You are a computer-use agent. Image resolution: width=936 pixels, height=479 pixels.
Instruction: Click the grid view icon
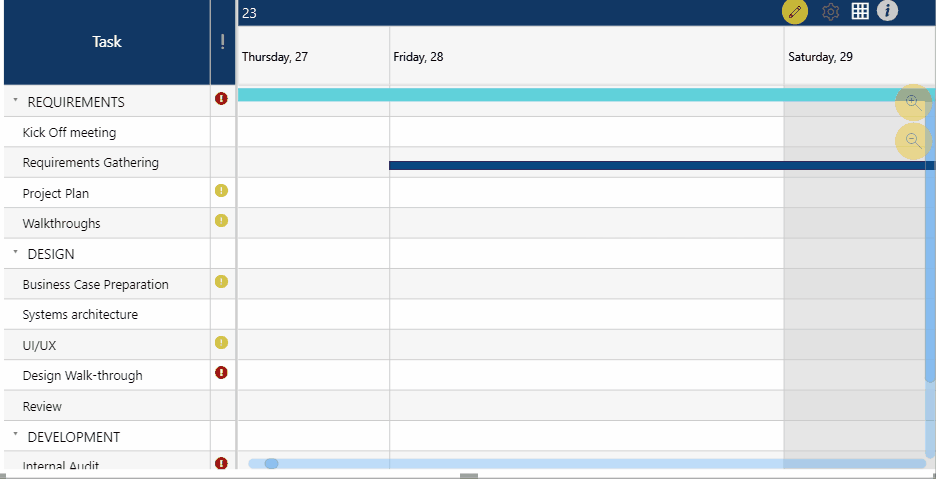pyautogui.click(x=860, y=11)
